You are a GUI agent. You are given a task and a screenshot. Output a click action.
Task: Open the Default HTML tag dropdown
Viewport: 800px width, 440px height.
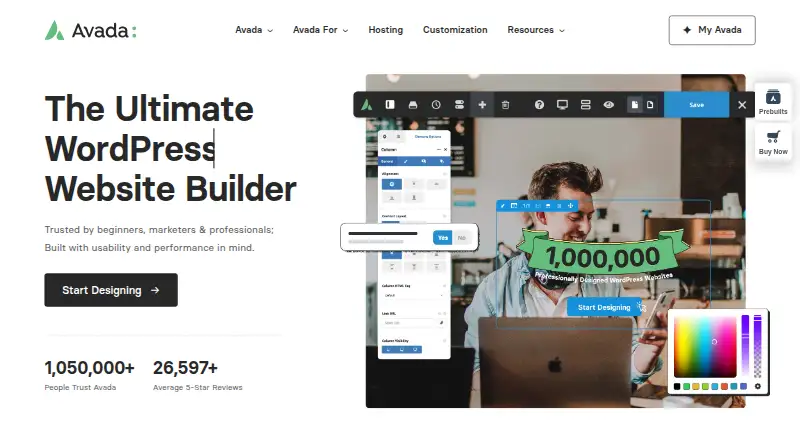click(413, 296)
